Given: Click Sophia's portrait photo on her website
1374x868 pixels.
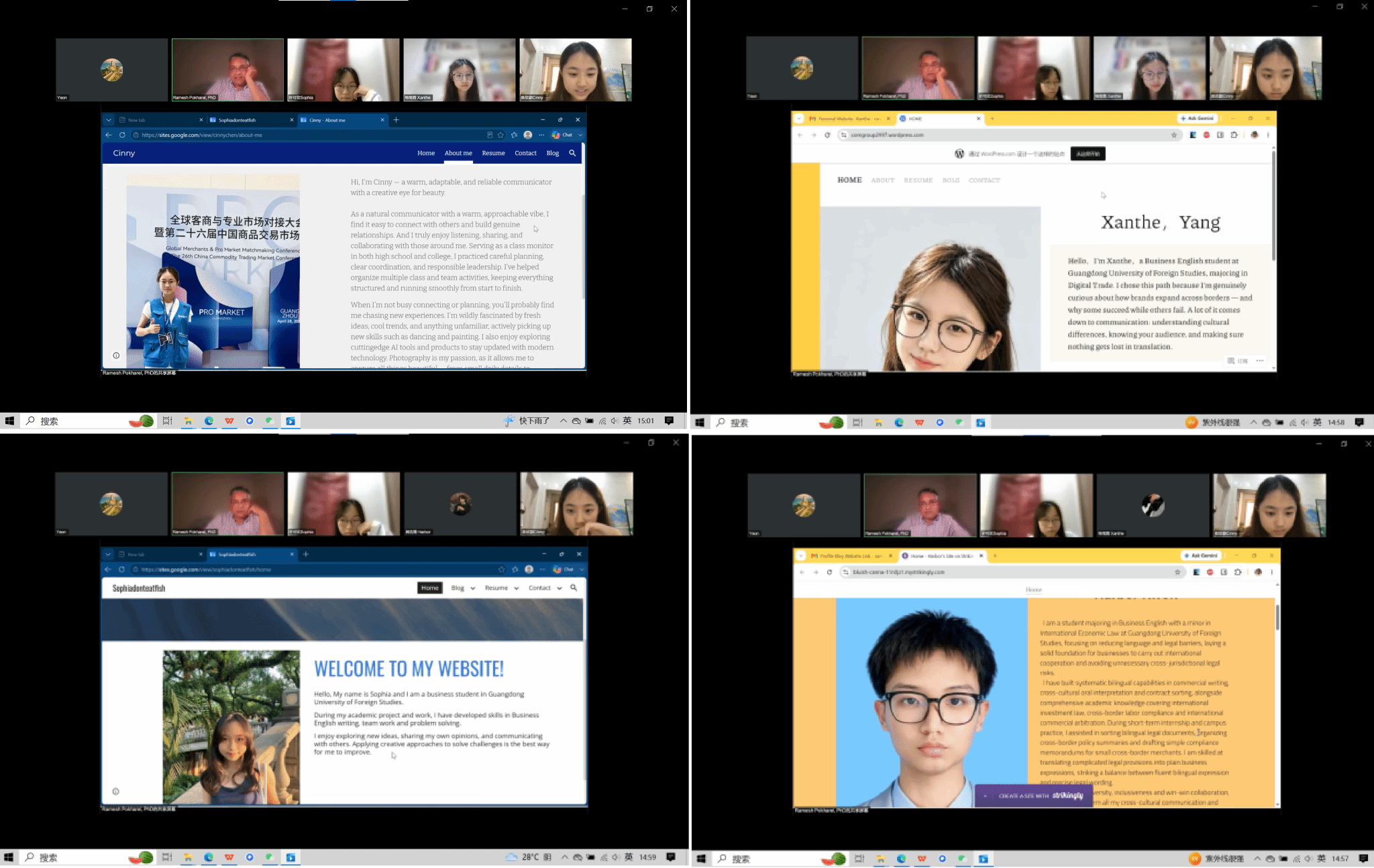Looking at the screenshot, I should click(x=231, y=727).
